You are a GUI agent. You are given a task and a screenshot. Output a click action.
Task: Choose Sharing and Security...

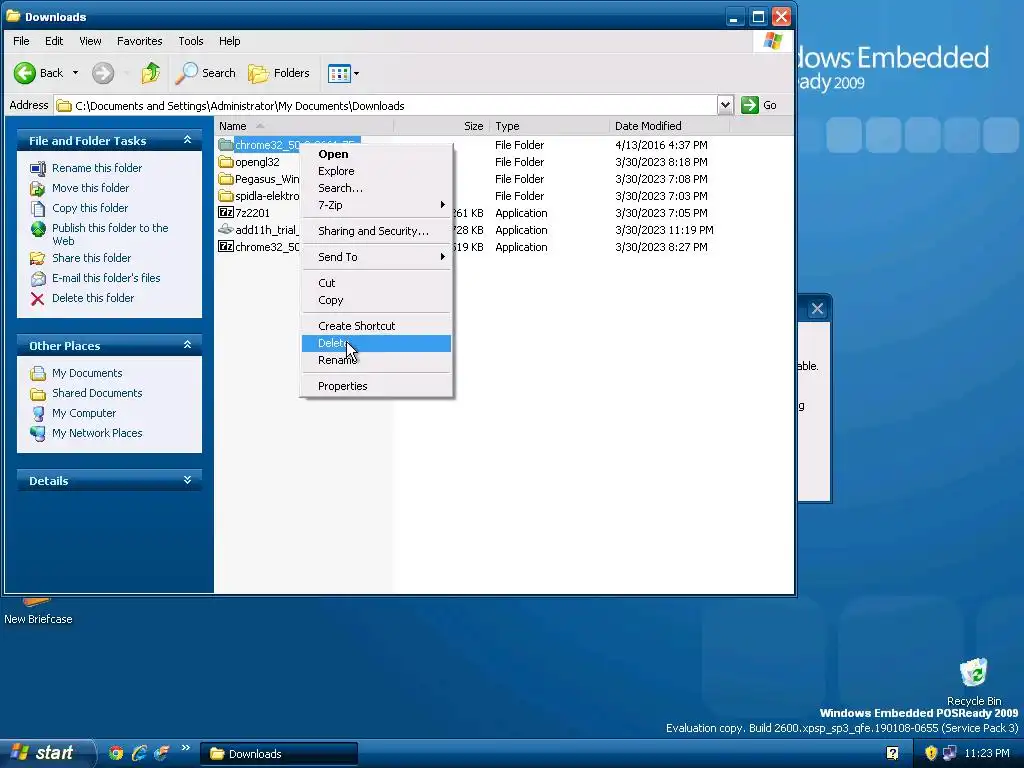376,231
